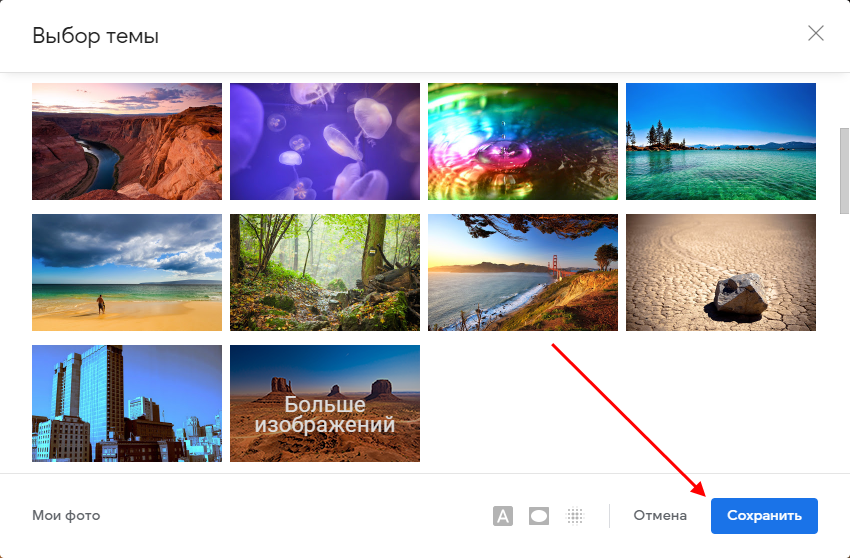
Task: Select the blue skyscrapers theme
Action: pos(127,403)
